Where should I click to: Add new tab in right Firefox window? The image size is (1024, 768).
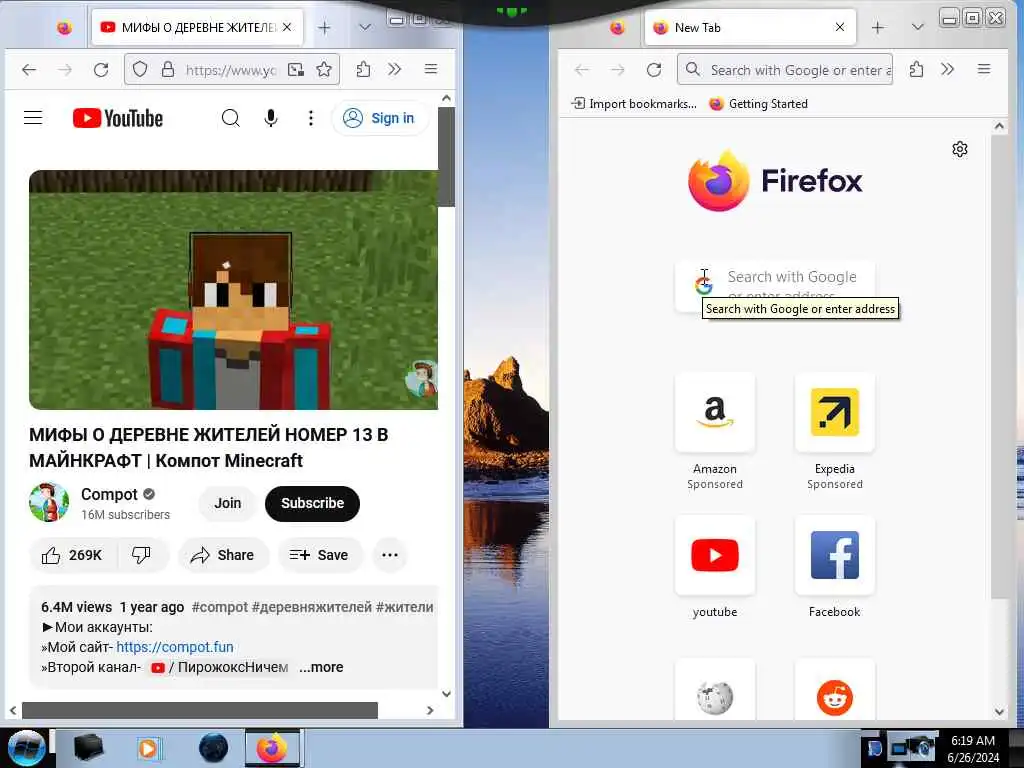click(x=878, y=27)
